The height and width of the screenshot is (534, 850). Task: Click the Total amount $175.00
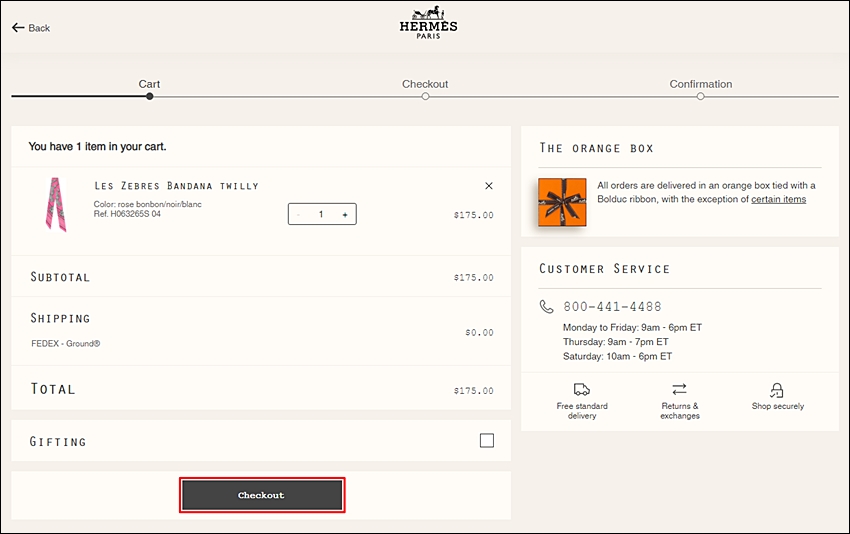[x=473, y=391]
